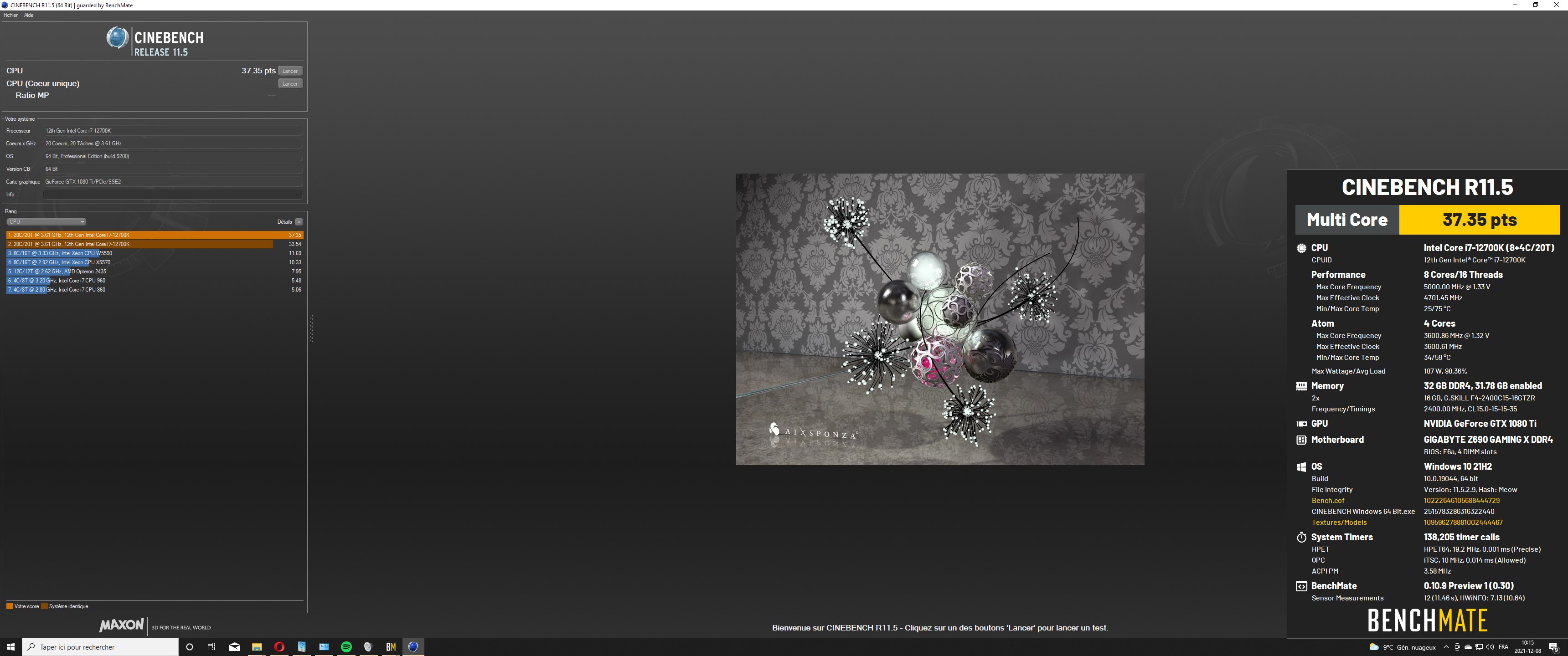Click the Memory module icon in BenchMate
Screen dimensions: 1568x656
[1301, 386]
